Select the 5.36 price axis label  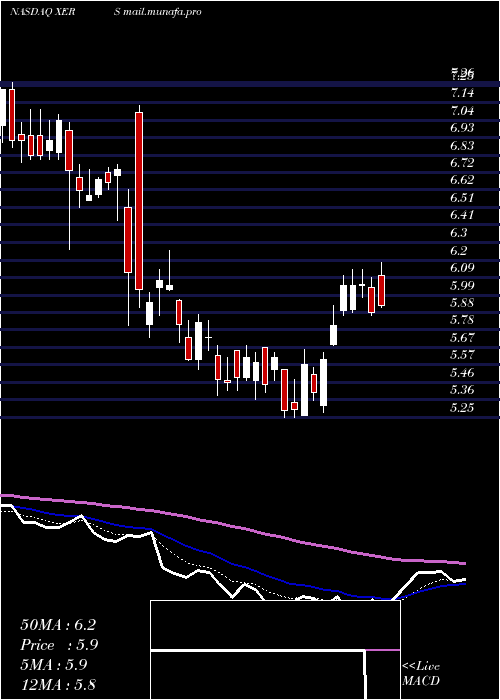tap(462, 390)
